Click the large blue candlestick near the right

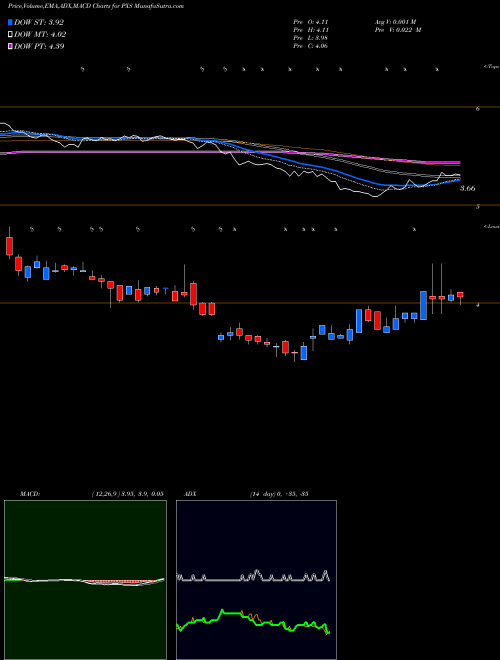(x=423, y=306)
